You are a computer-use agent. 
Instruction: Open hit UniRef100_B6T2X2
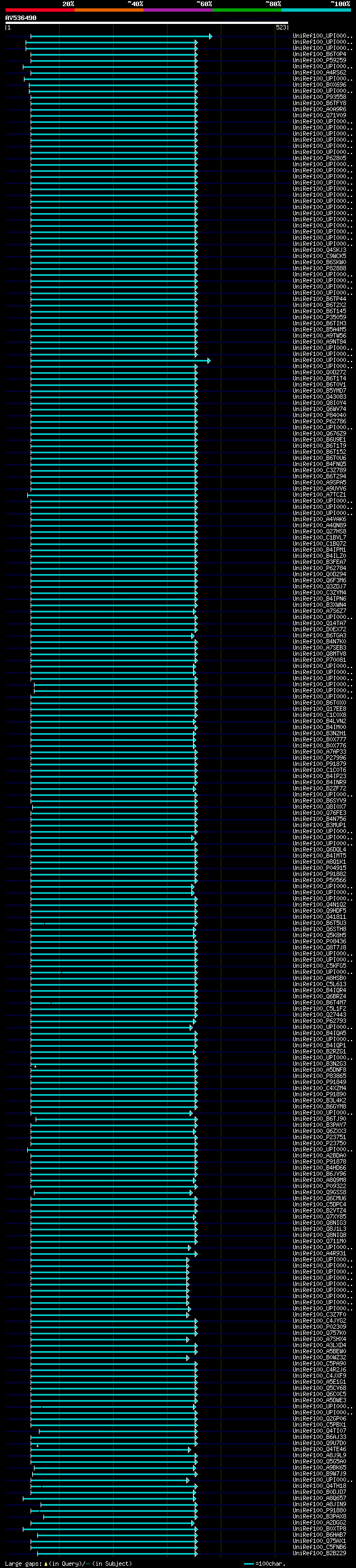319,305
